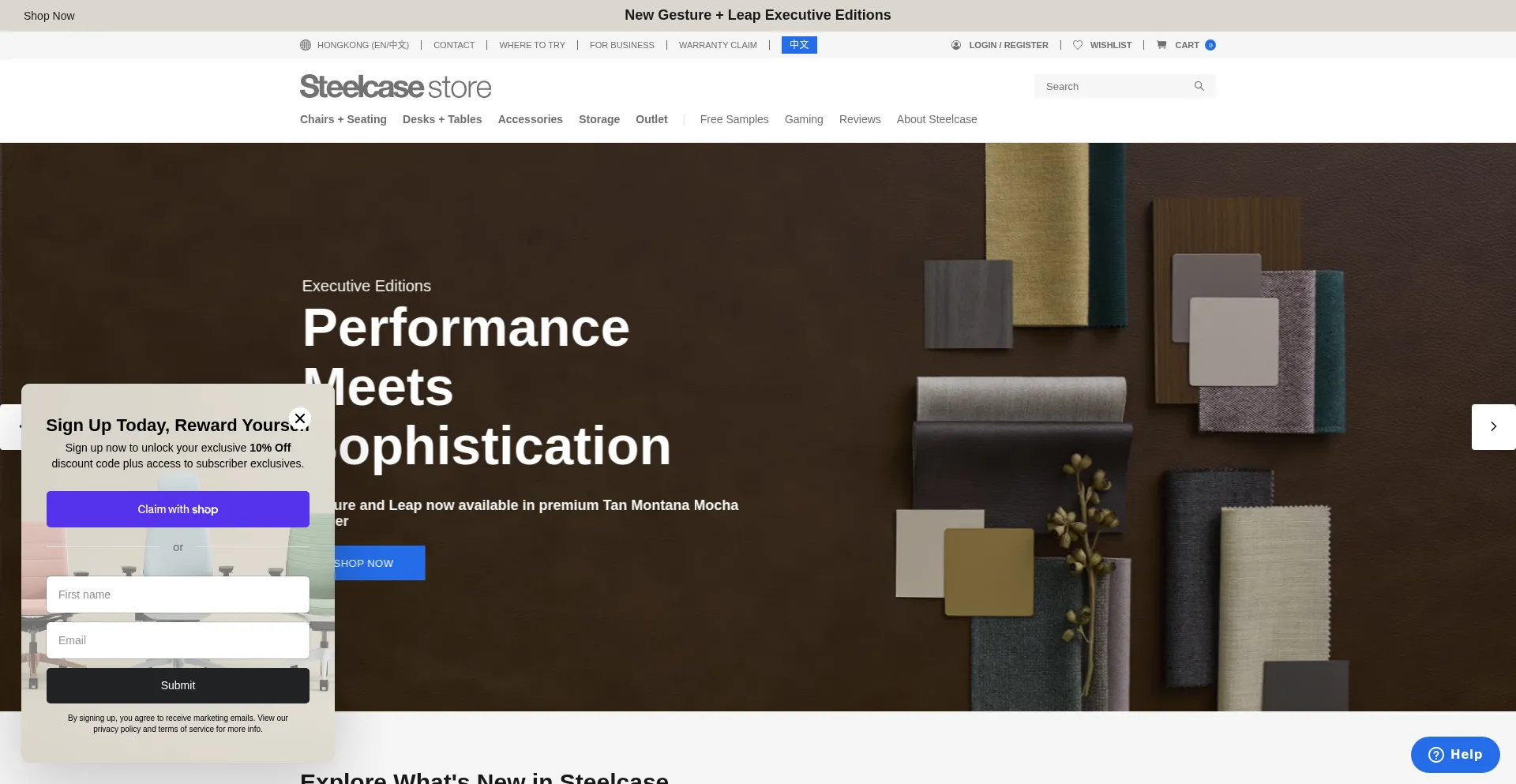Screen dimensions: 1516x784
Task: Click the user account icon
Action: click(x=956, y=45)
